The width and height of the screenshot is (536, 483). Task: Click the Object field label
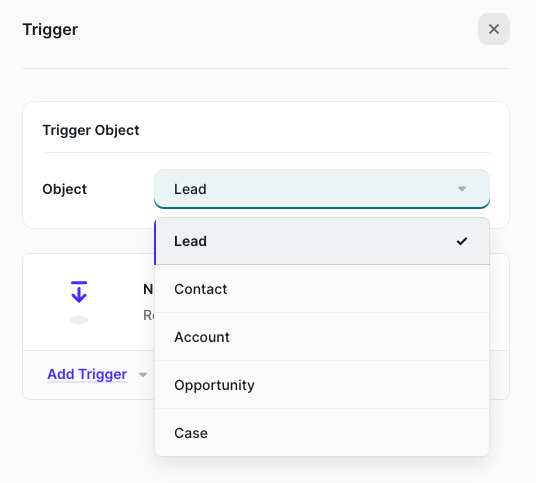pos(65,189)
